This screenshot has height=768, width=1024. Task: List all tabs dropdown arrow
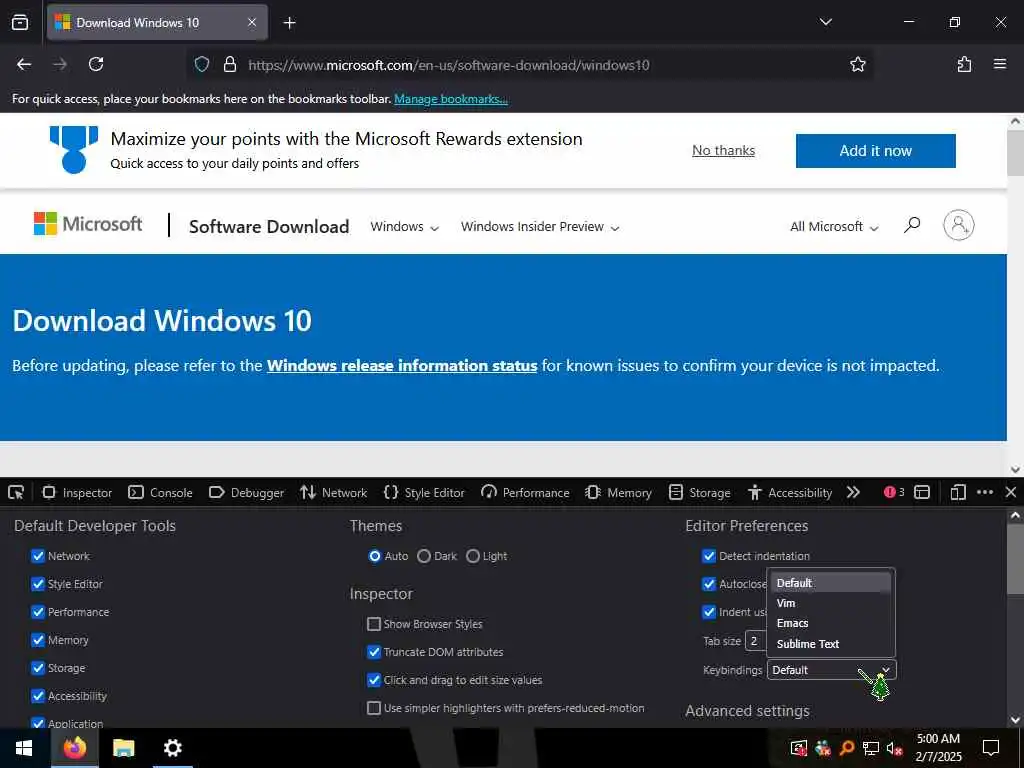pos(825,22)
